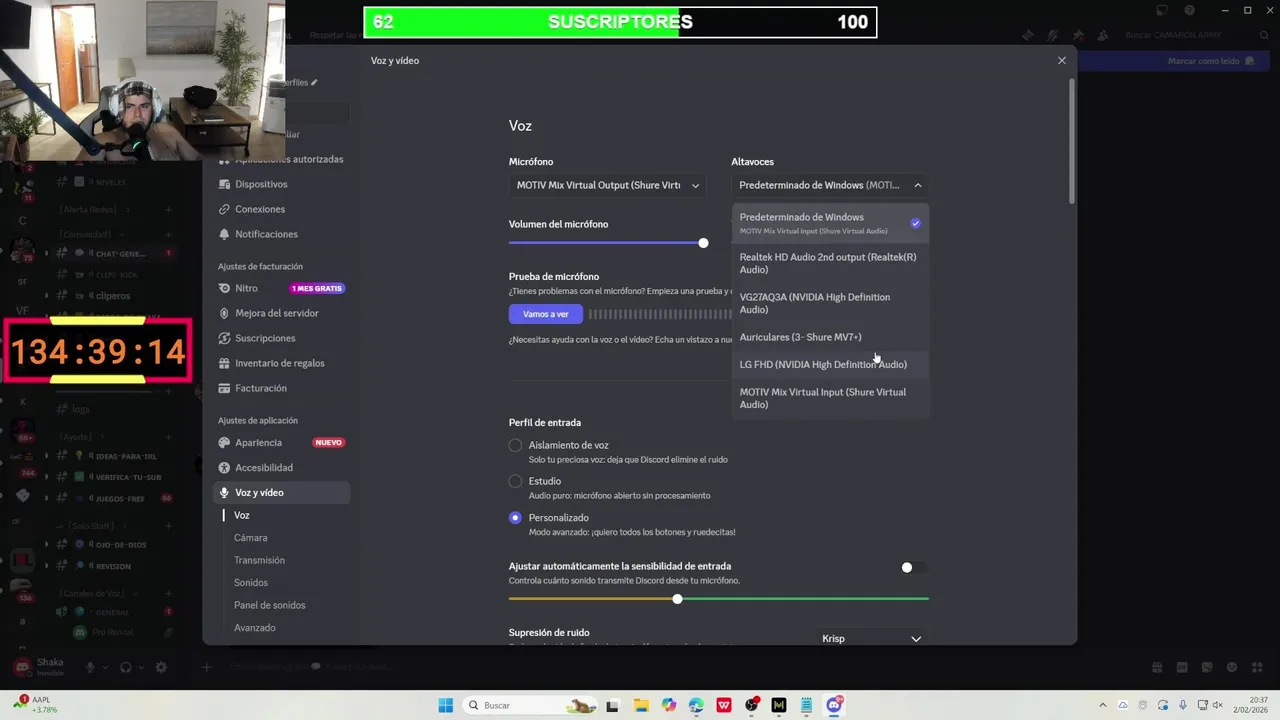
Task: Collapse the [Solo Staff] channel category
Action: click(x=90, y=525)
